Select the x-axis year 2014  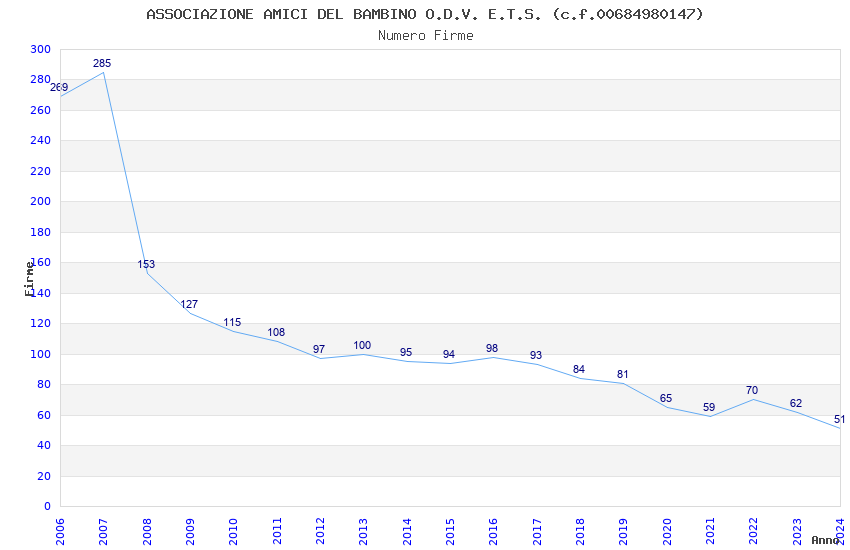(407, 532)
